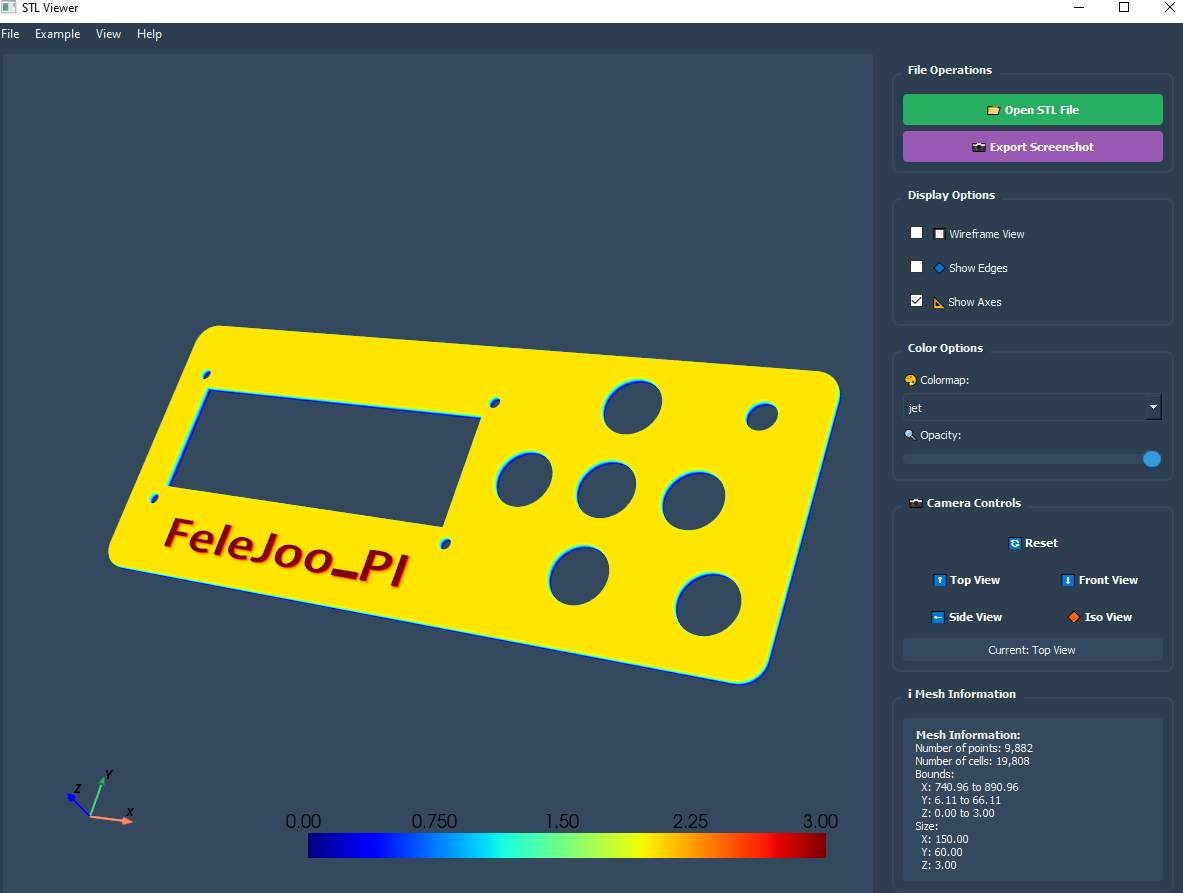The image size is (1183, 893).
Task: Minimize the STL Viewer window
Action: pos(1079,8)
